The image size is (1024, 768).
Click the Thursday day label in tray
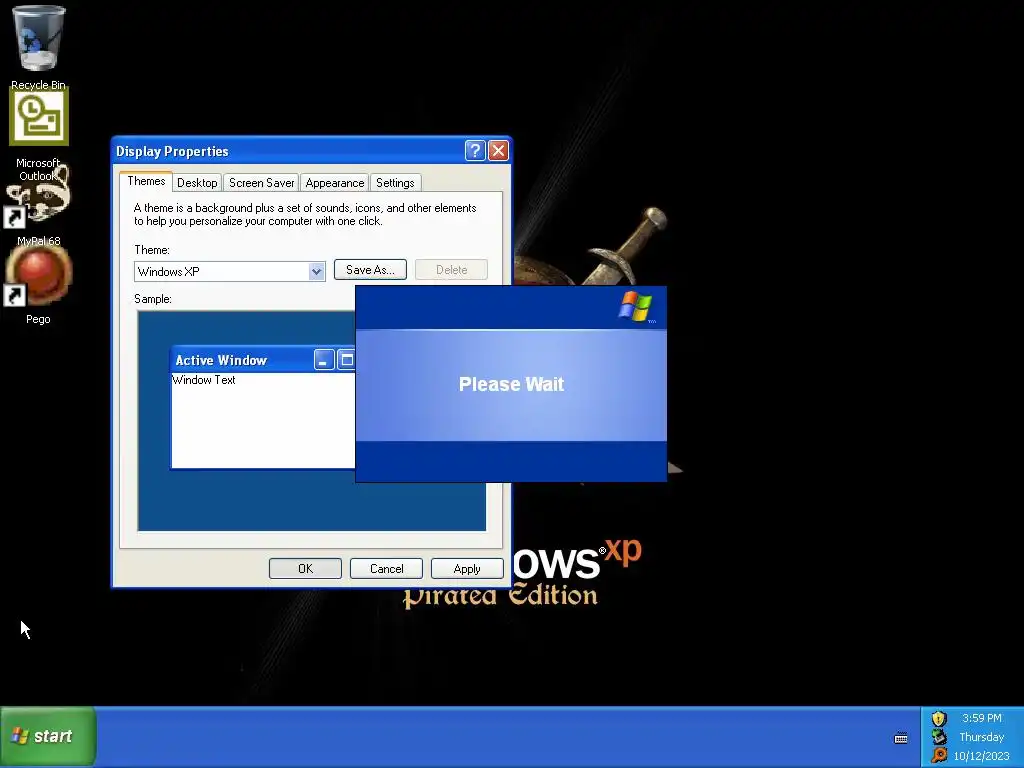click(x=982, y=737)
